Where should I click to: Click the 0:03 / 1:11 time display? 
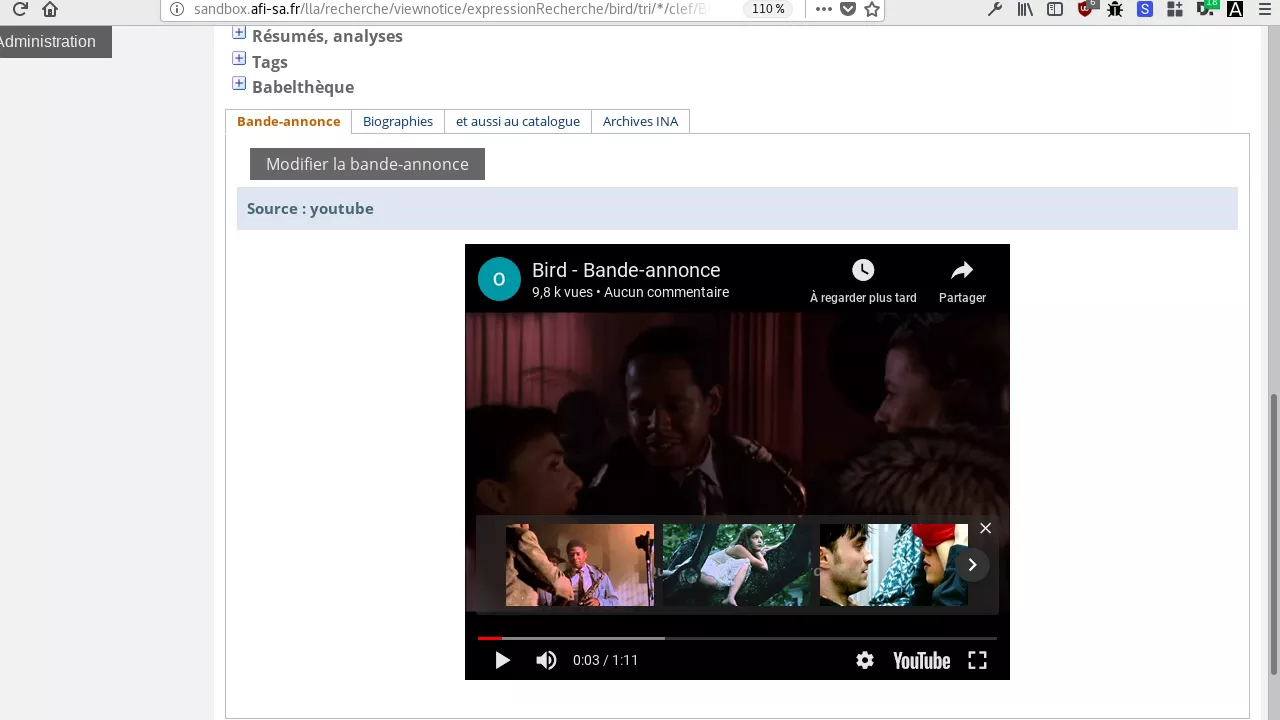(605, 660)
